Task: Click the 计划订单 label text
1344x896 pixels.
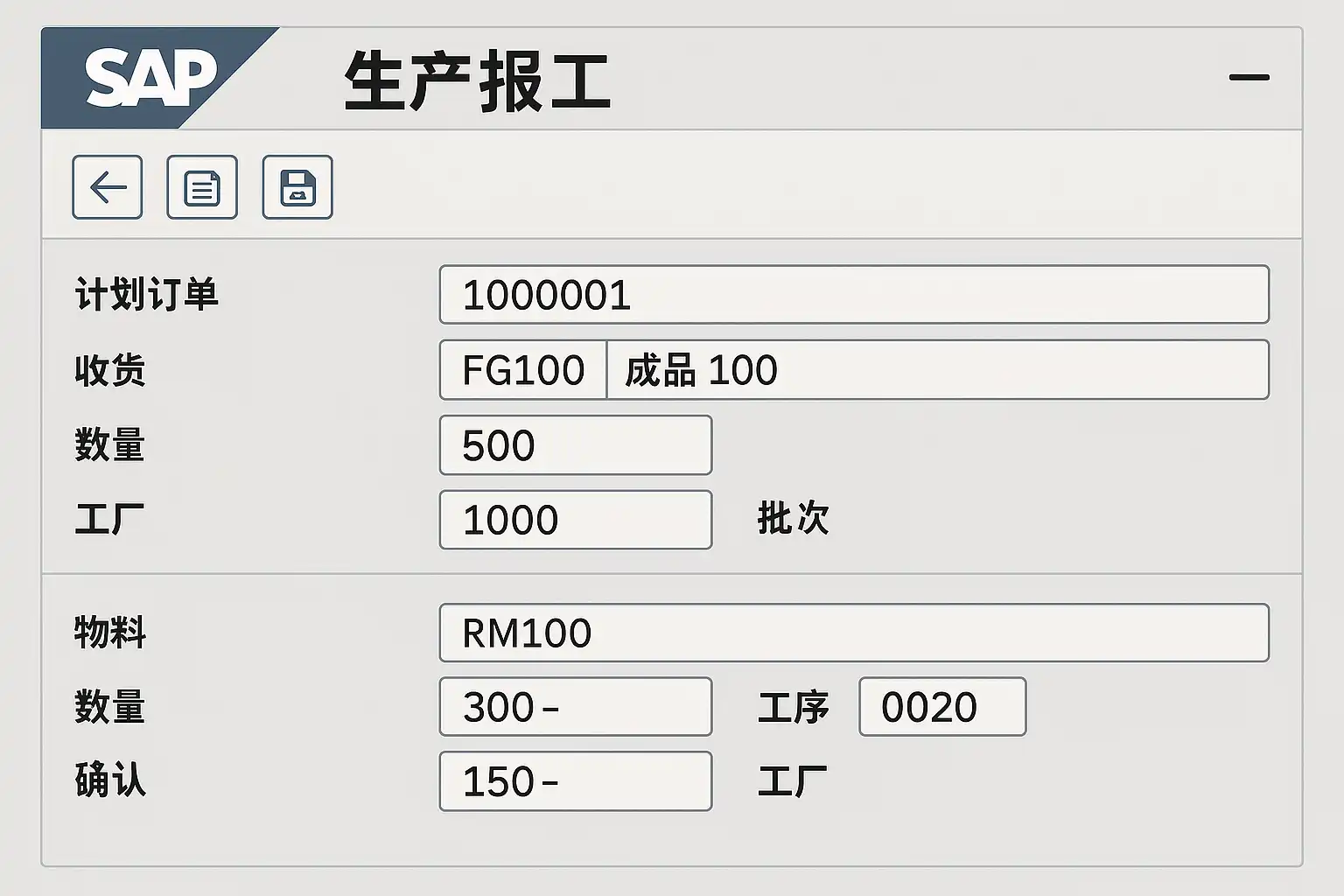Action: (147, 295)
